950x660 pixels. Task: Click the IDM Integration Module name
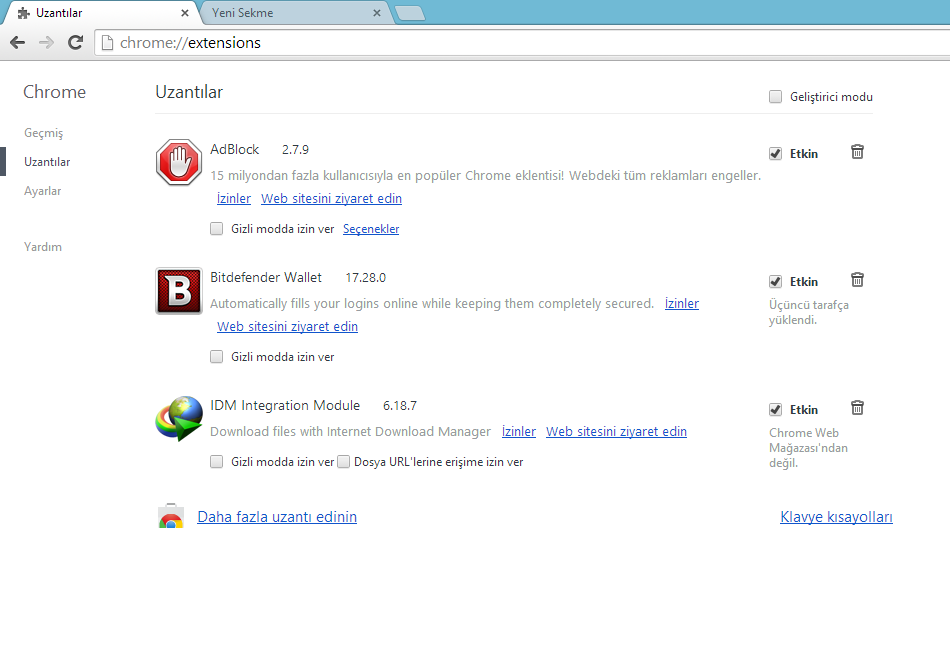click(285, 405)
